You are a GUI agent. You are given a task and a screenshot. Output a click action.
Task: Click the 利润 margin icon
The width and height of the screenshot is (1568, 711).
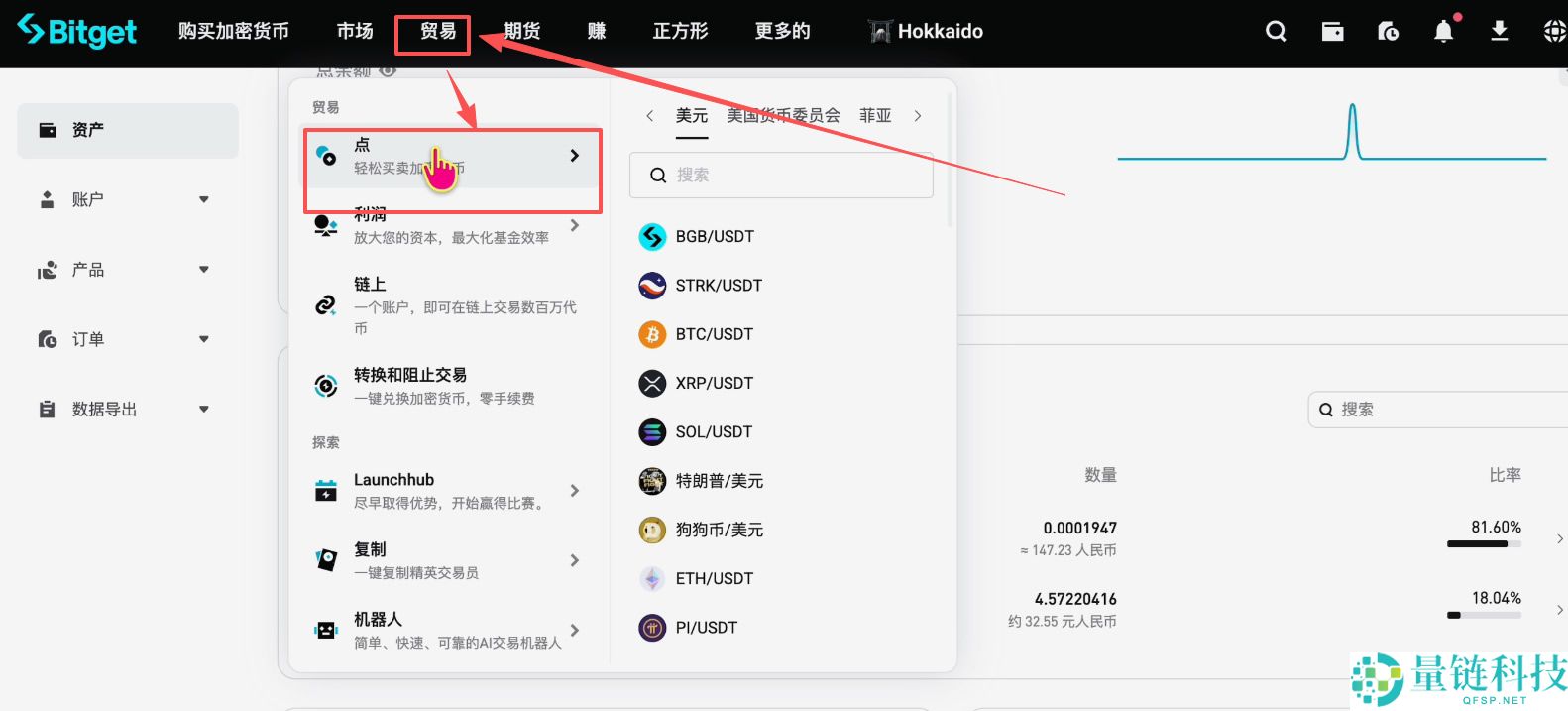coord(326,226)
